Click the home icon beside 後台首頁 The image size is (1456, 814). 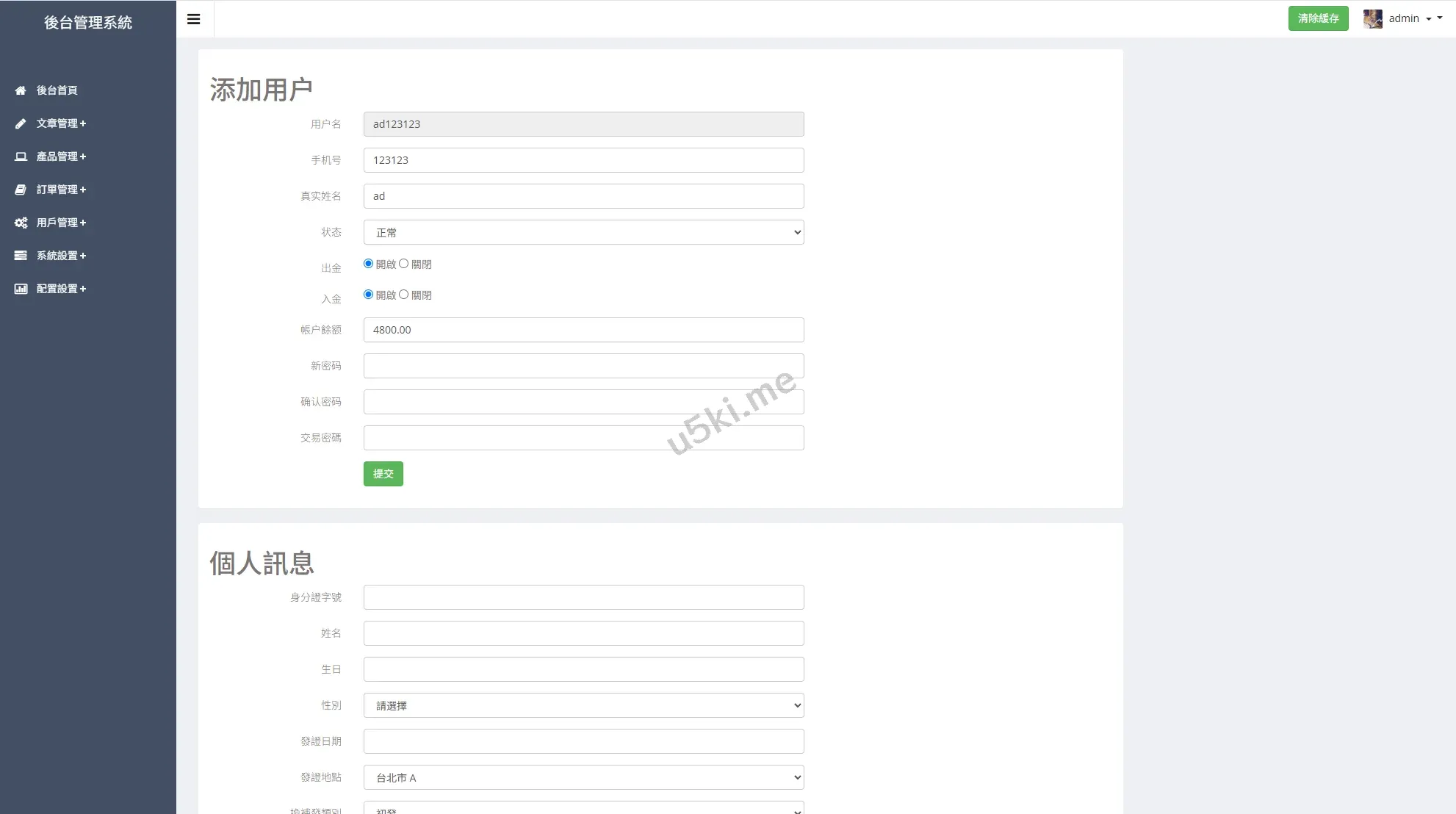point(21,90)
